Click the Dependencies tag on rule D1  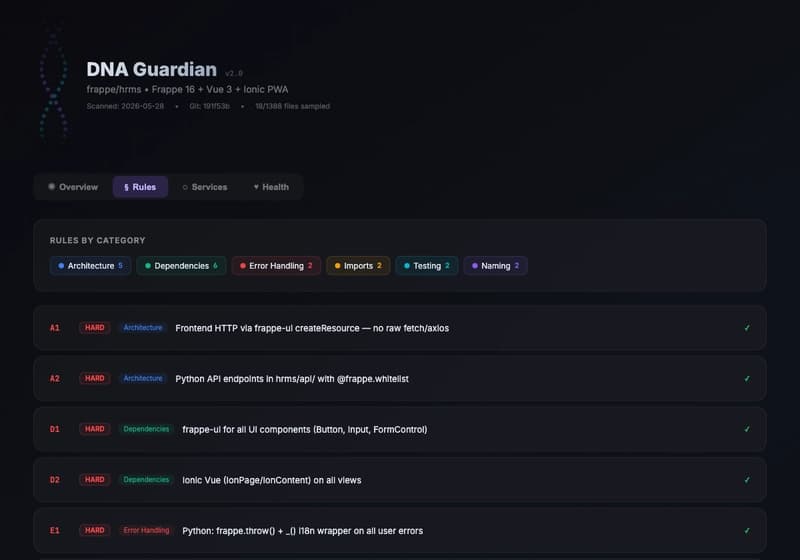(x=146, y=429)
